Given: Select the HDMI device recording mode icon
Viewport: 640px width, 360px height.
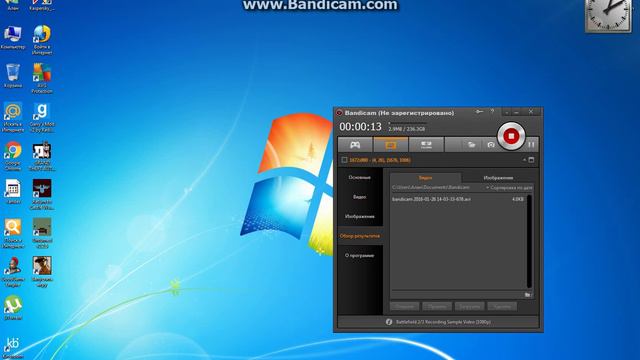Looking at the screenshot, I should click(x=426, y=145).
